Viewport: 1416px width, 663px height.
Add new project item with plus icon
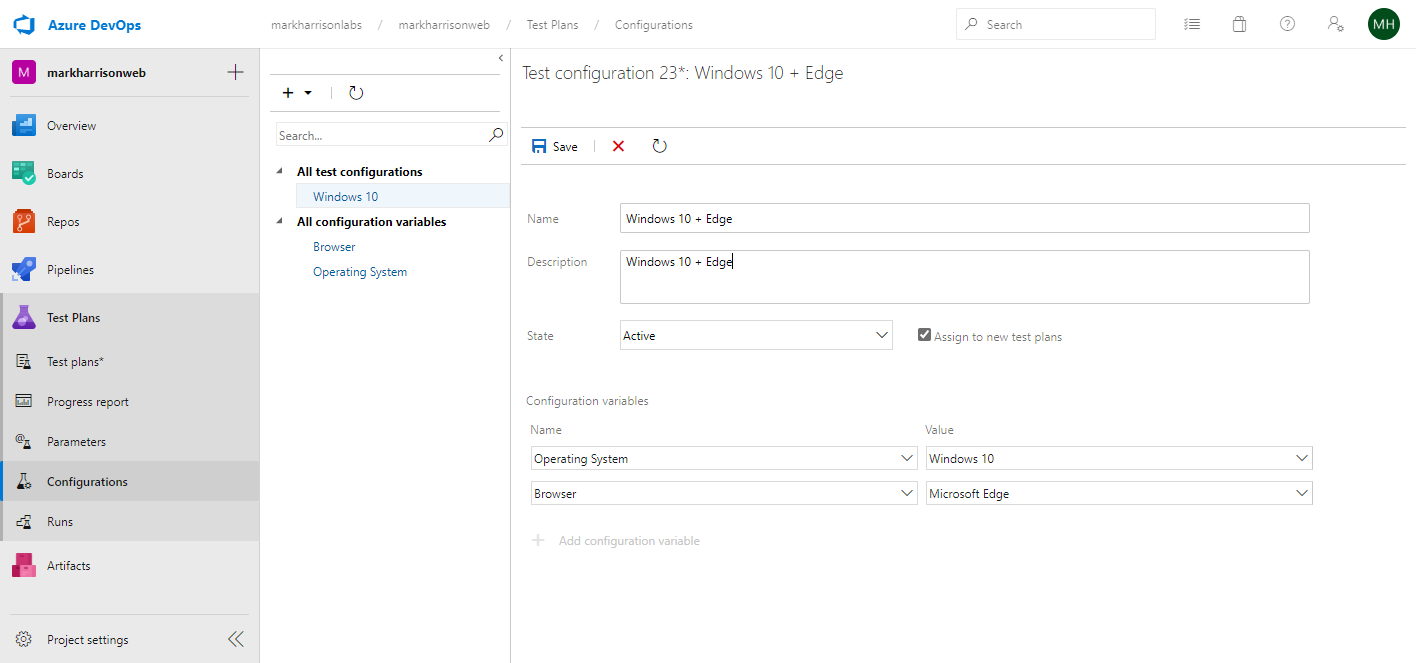pyautogui.click(x=236, y=72)
